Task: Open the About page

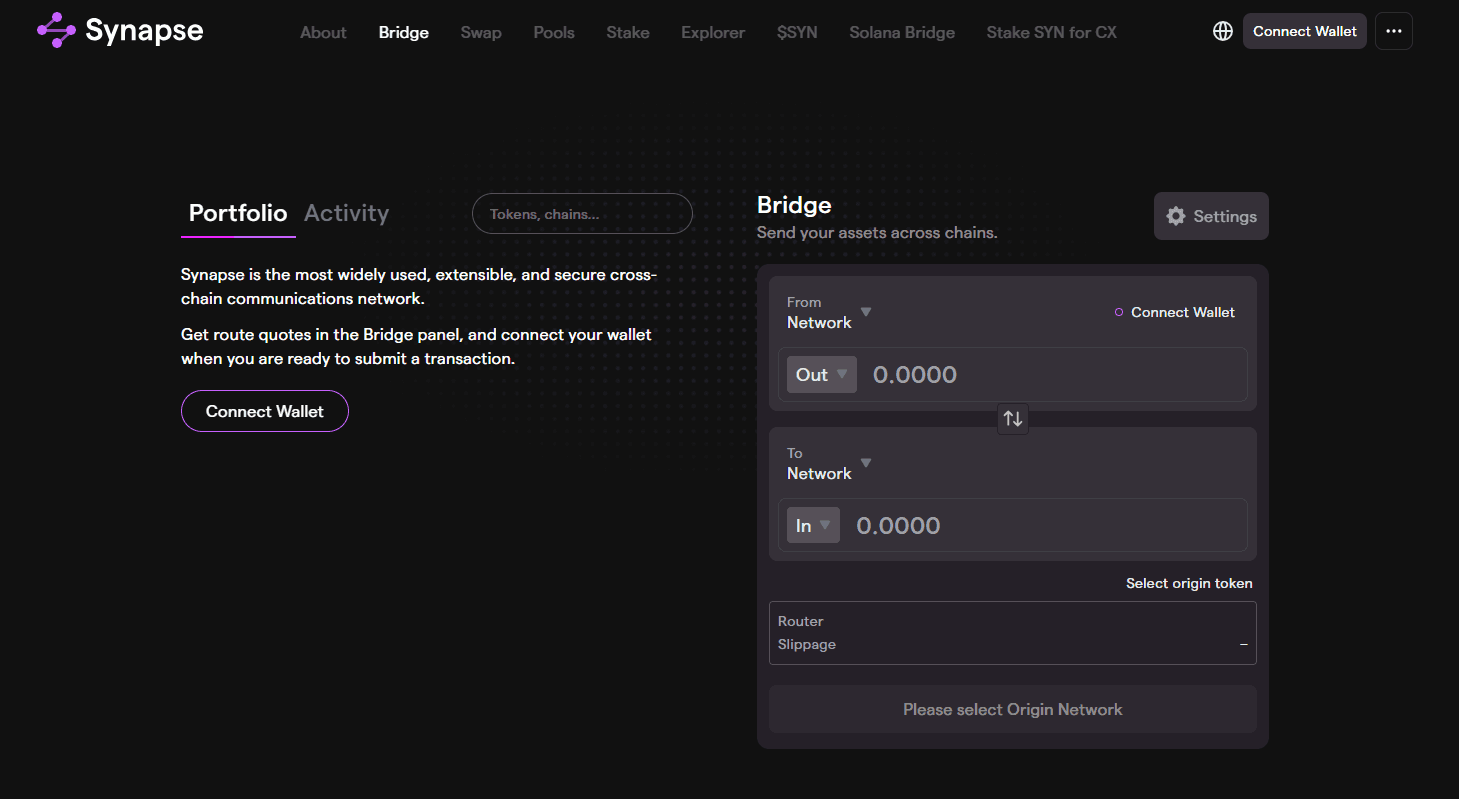Action: tap(323, 32)
